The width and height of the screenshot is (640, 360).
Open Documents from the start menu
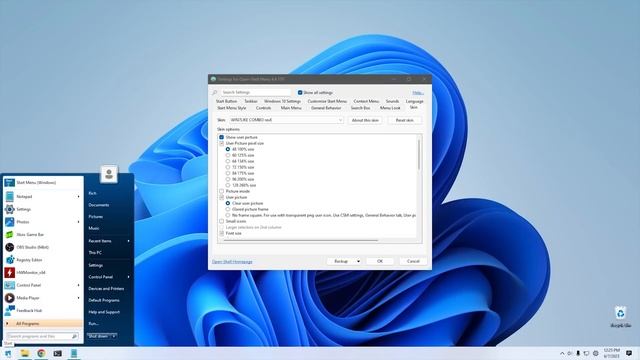(x=99, y=205)
